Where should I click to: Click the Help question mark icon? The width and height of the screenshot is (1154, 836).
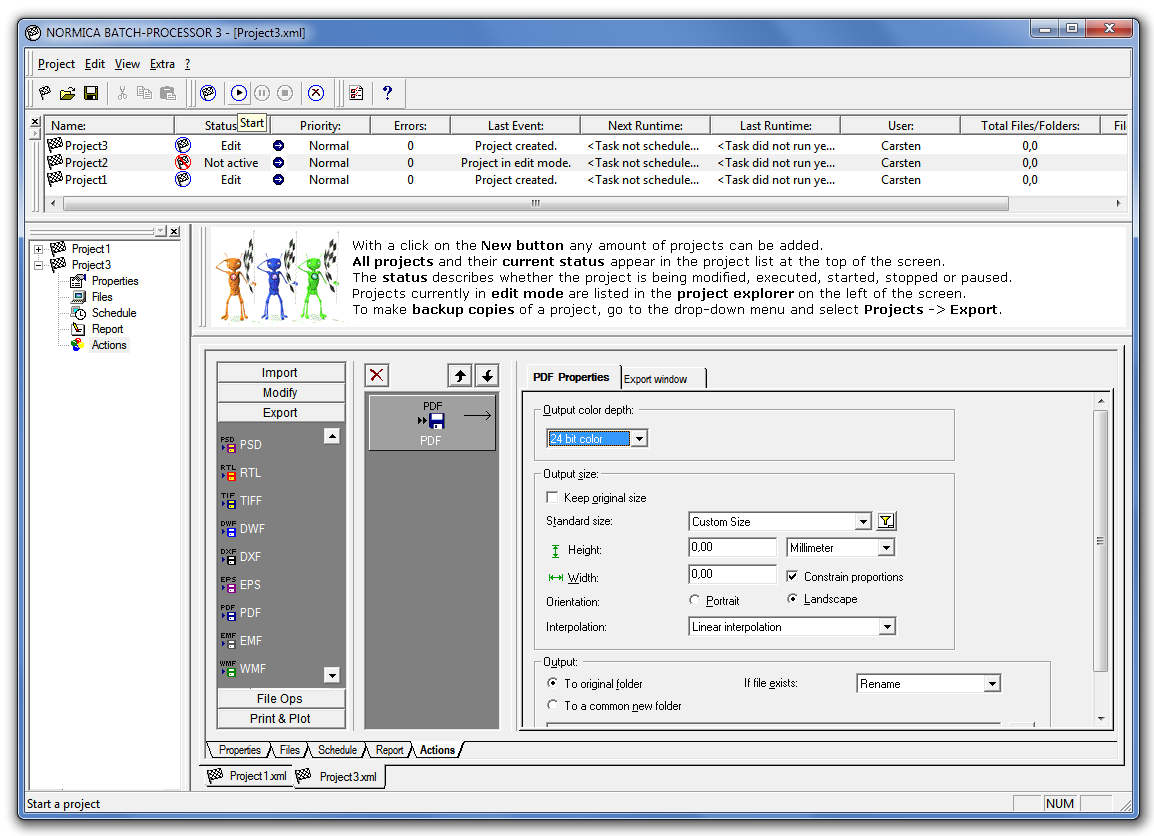[x=387, y=93]
